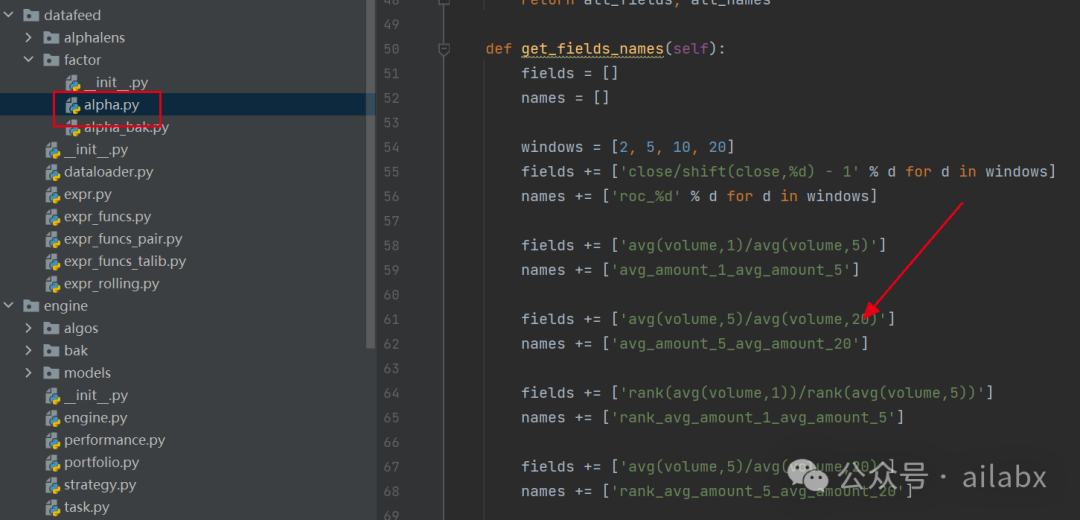
Task: Open strategy.py in project tree
Action: (x=100, y=485)
